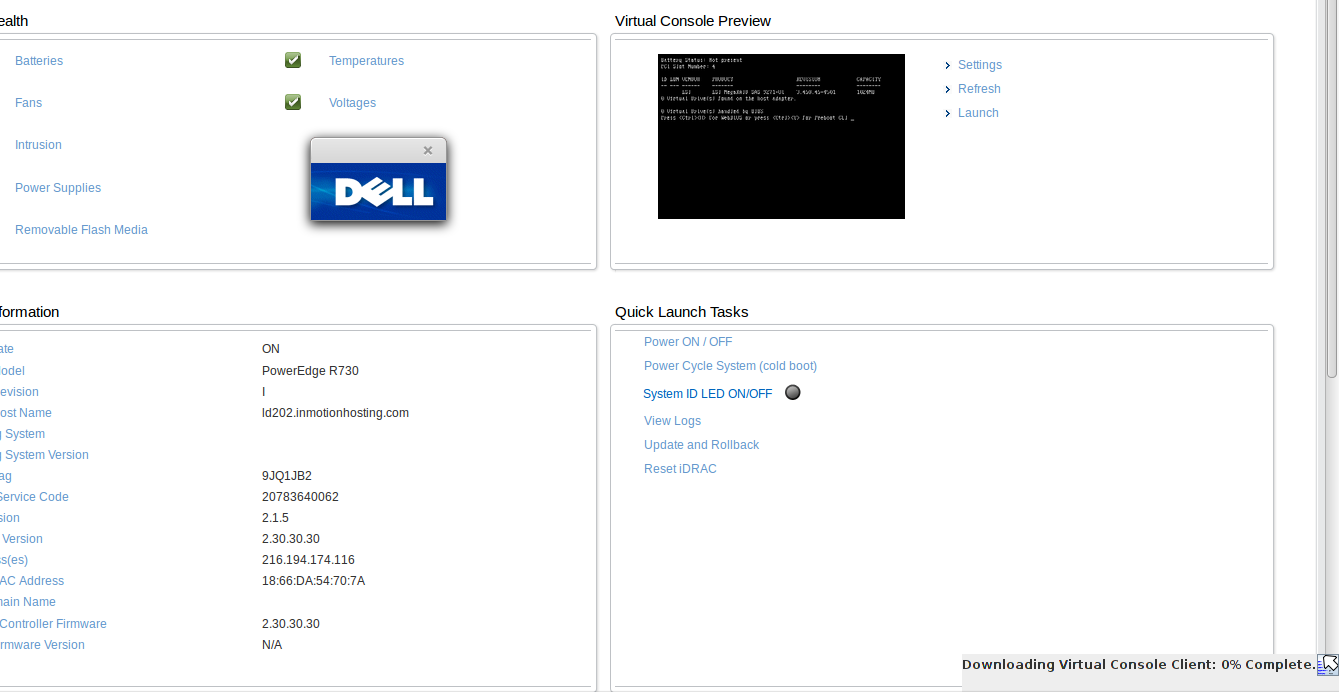
Task: Click the green checkmark beside Temperatures
Action: coord(293,60)
